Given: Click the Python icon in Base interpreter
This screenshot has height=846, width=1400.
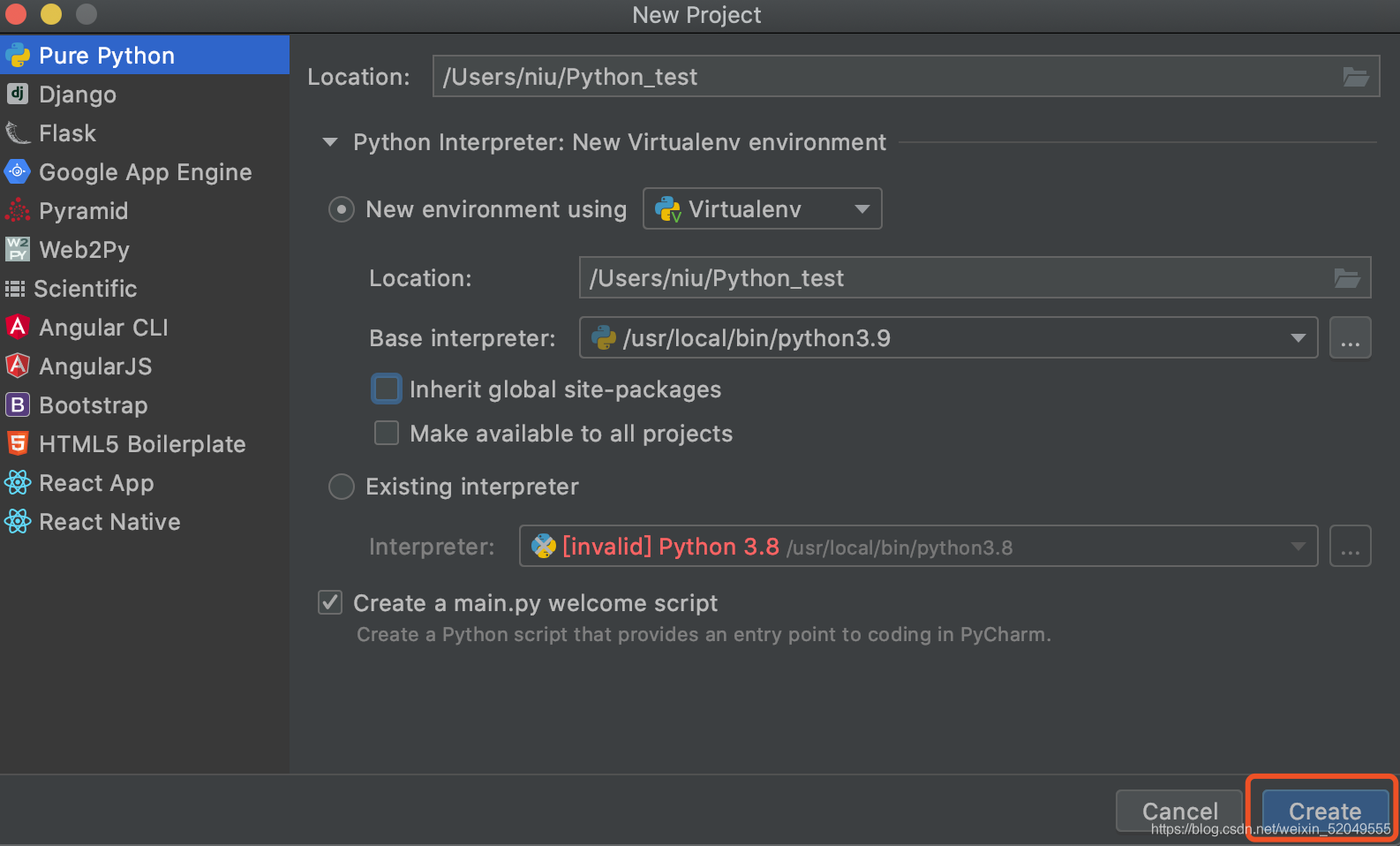Looking at the screenshot, I should tap(604, 337).
